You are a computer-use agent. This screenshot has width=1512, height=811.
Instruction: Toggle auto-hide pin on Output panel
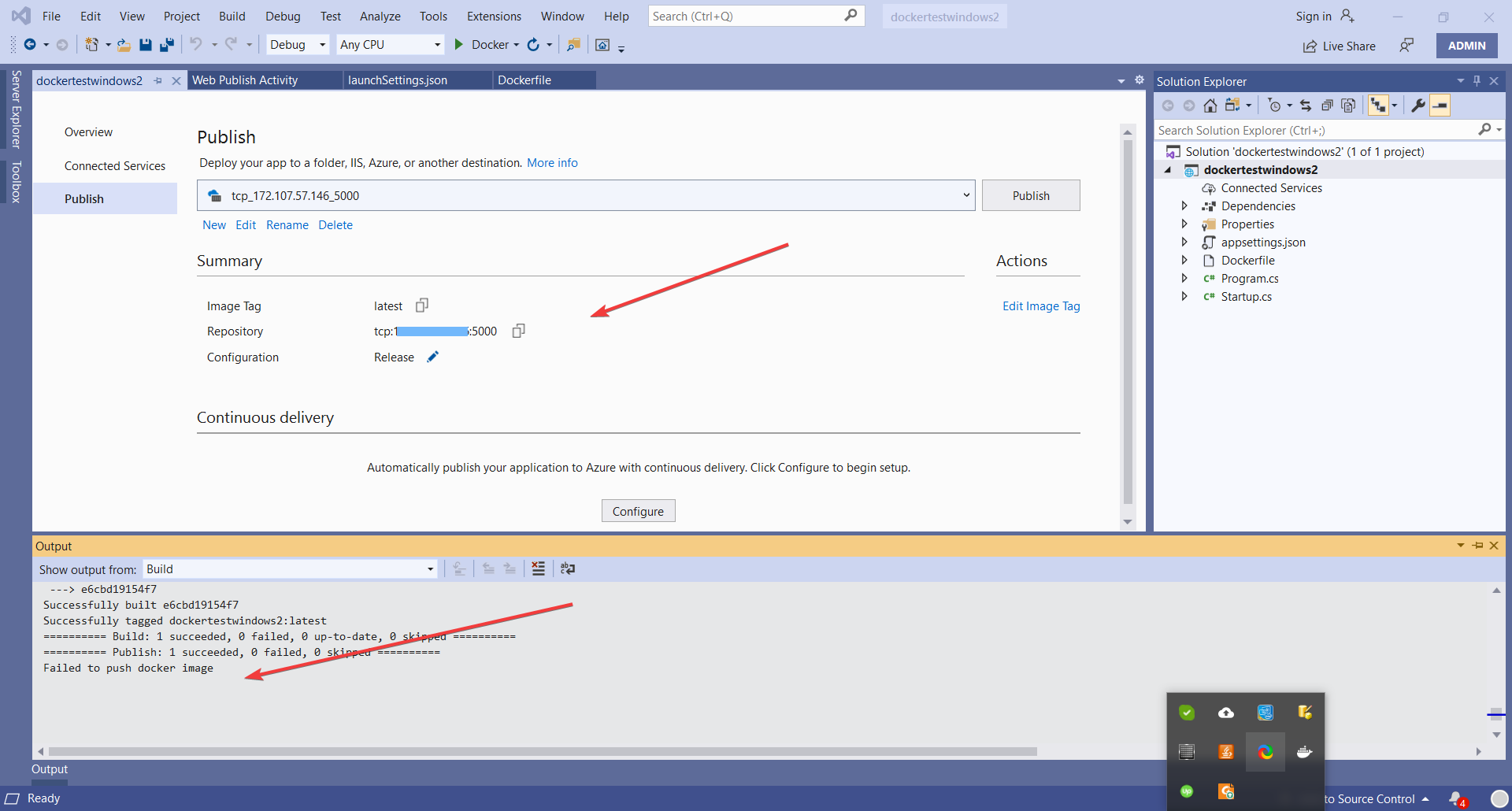point(1477,545)
